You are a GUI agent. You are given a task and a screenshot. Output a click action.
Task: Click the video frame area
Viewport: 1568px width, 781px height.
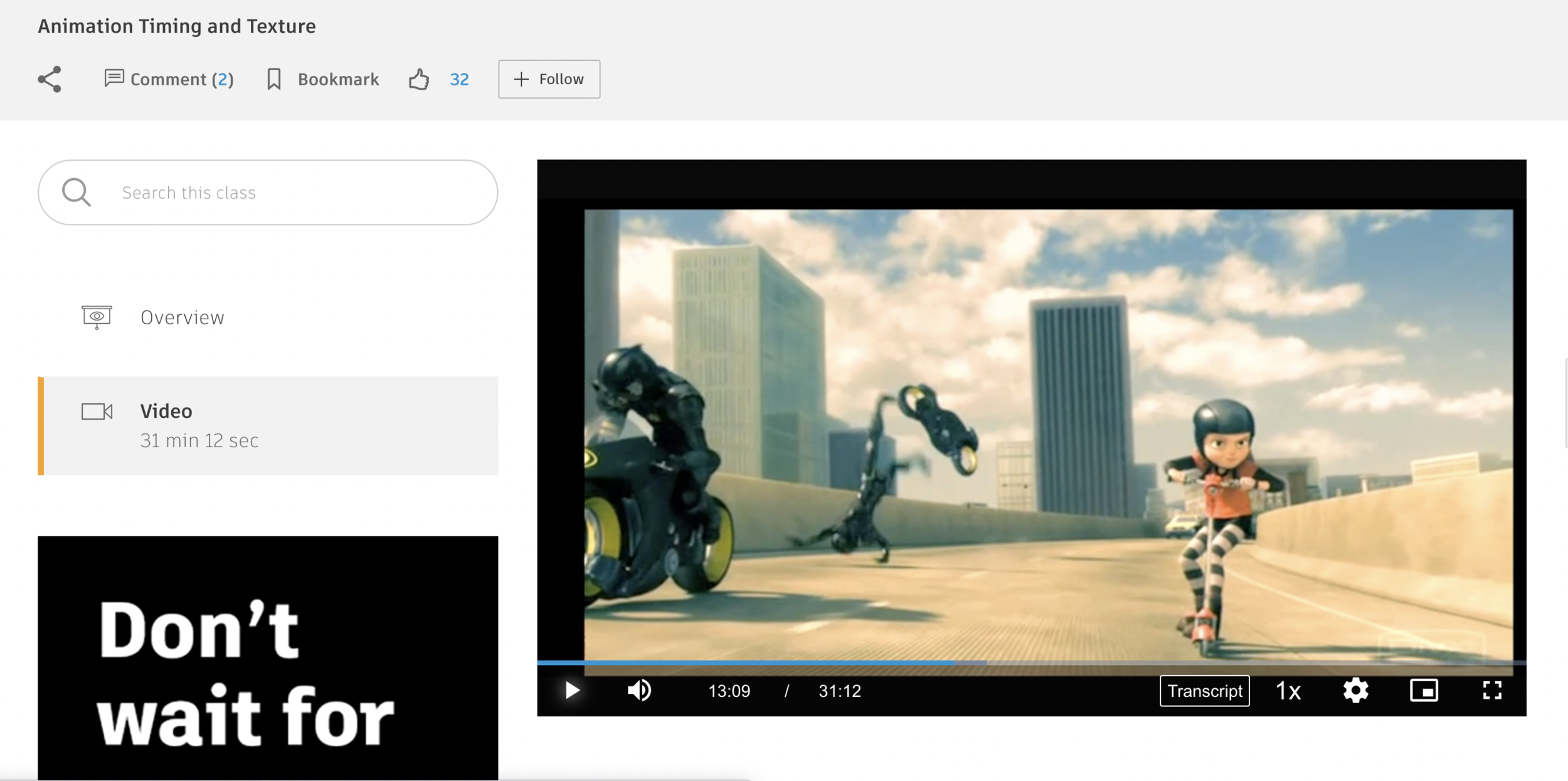click(x=1047, y=433)
